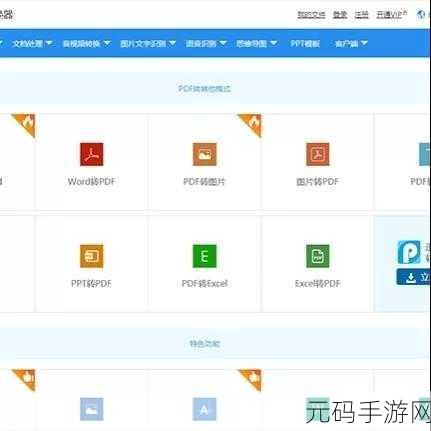Click the PDF转其他格式 section heading
This screenshot has width=431, height=431.
click(x=205, y=89)
